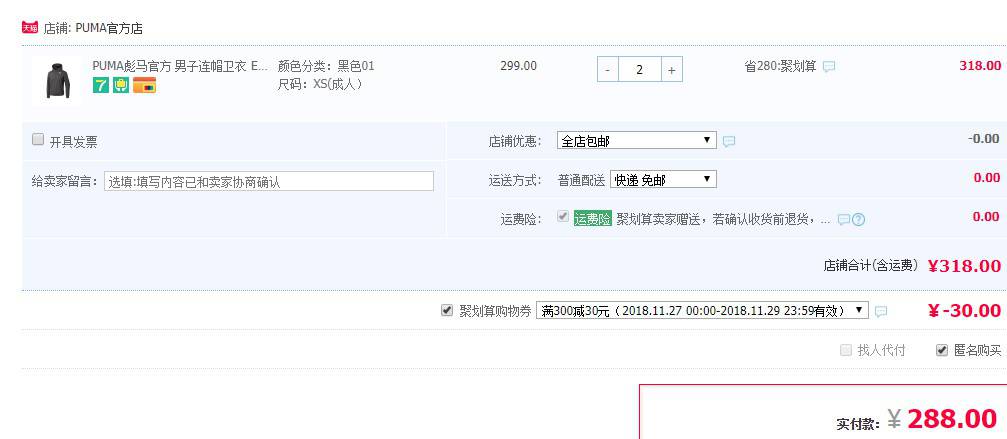Click the unit price 299.00
The width and height of the screenshot is (1007, 439).
coord(518,65)
